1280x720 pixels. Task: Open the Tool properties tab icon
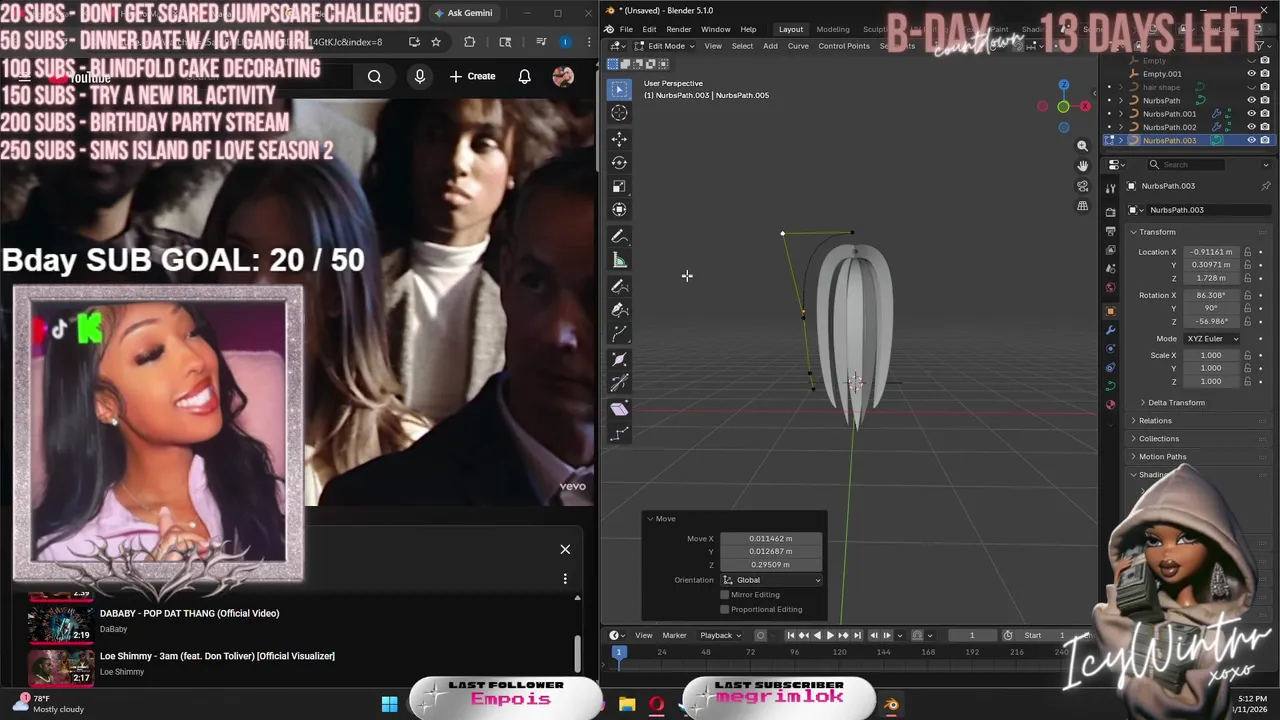coord(1110,188)
